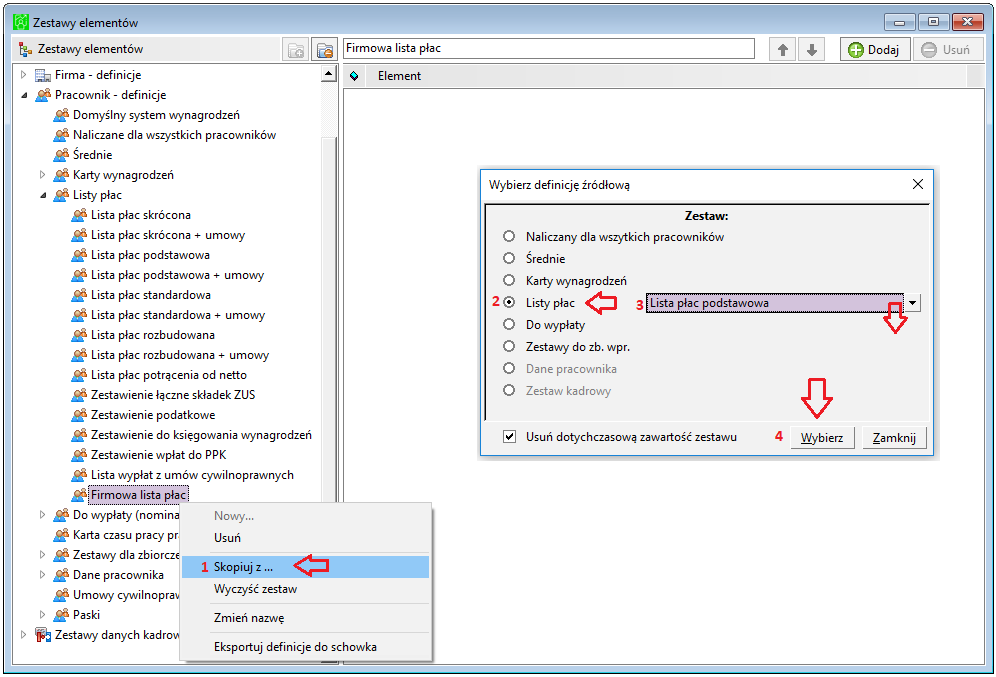
Task: Click the folder icon beside new folder
Action: click(325, 50)
